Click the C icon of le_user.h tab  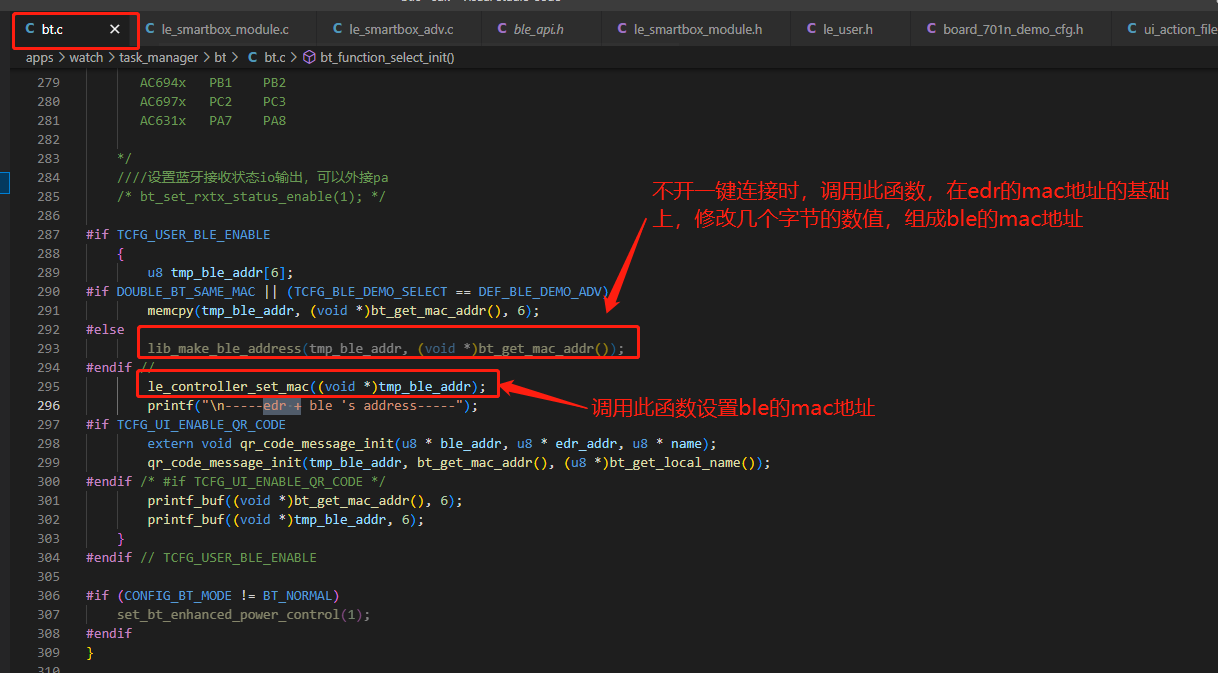[811, 29]
